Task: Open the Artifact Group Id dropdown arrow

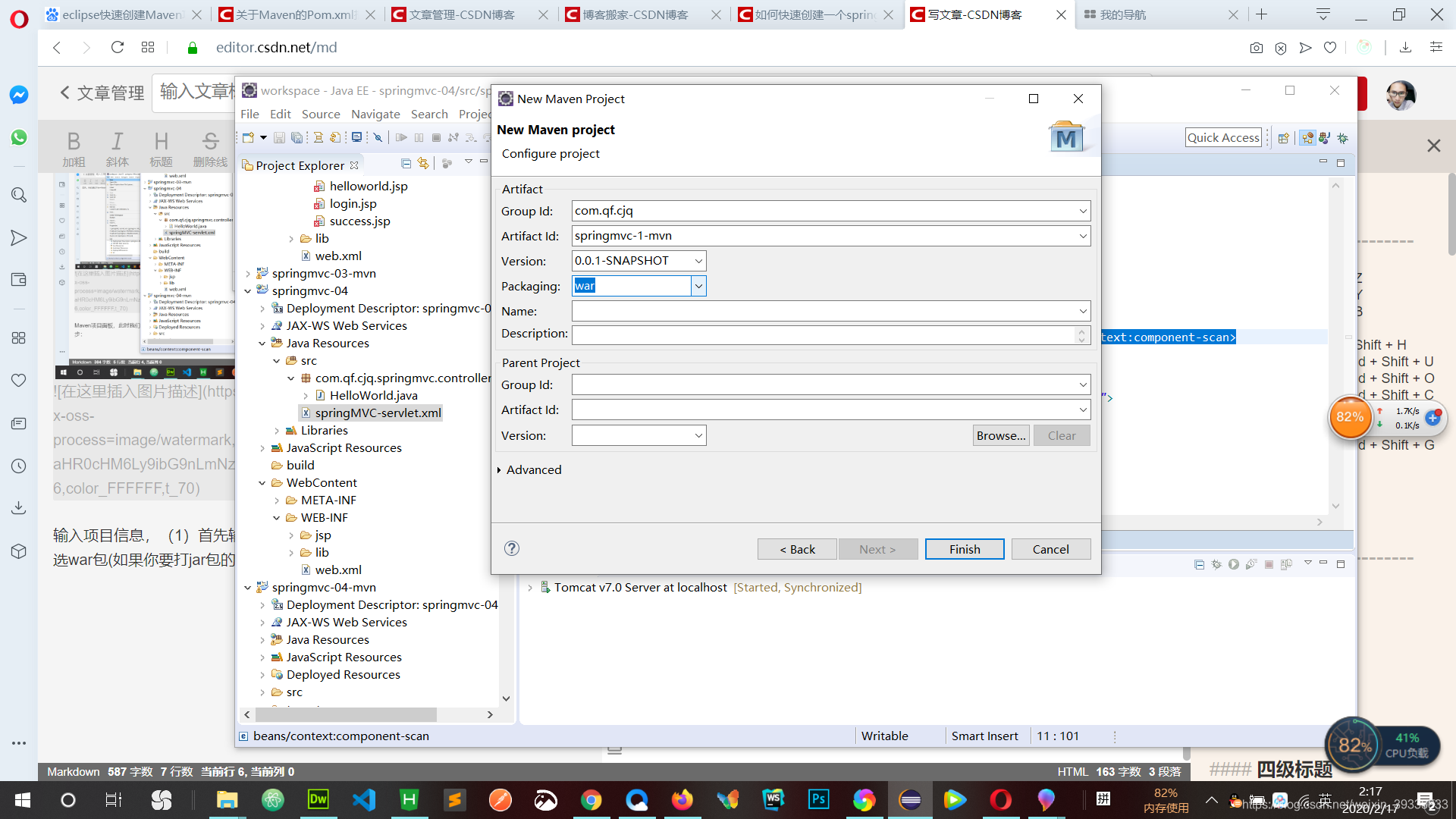Action: (x=1083, y=211)
